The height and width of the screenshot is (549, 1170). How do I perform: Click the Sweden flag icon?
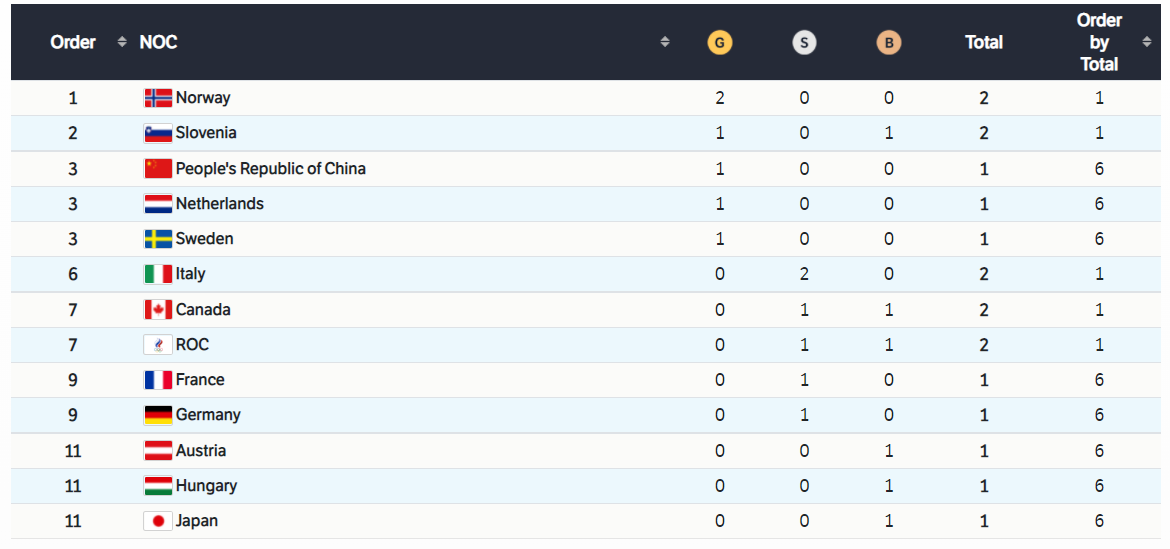pos(158,239)
